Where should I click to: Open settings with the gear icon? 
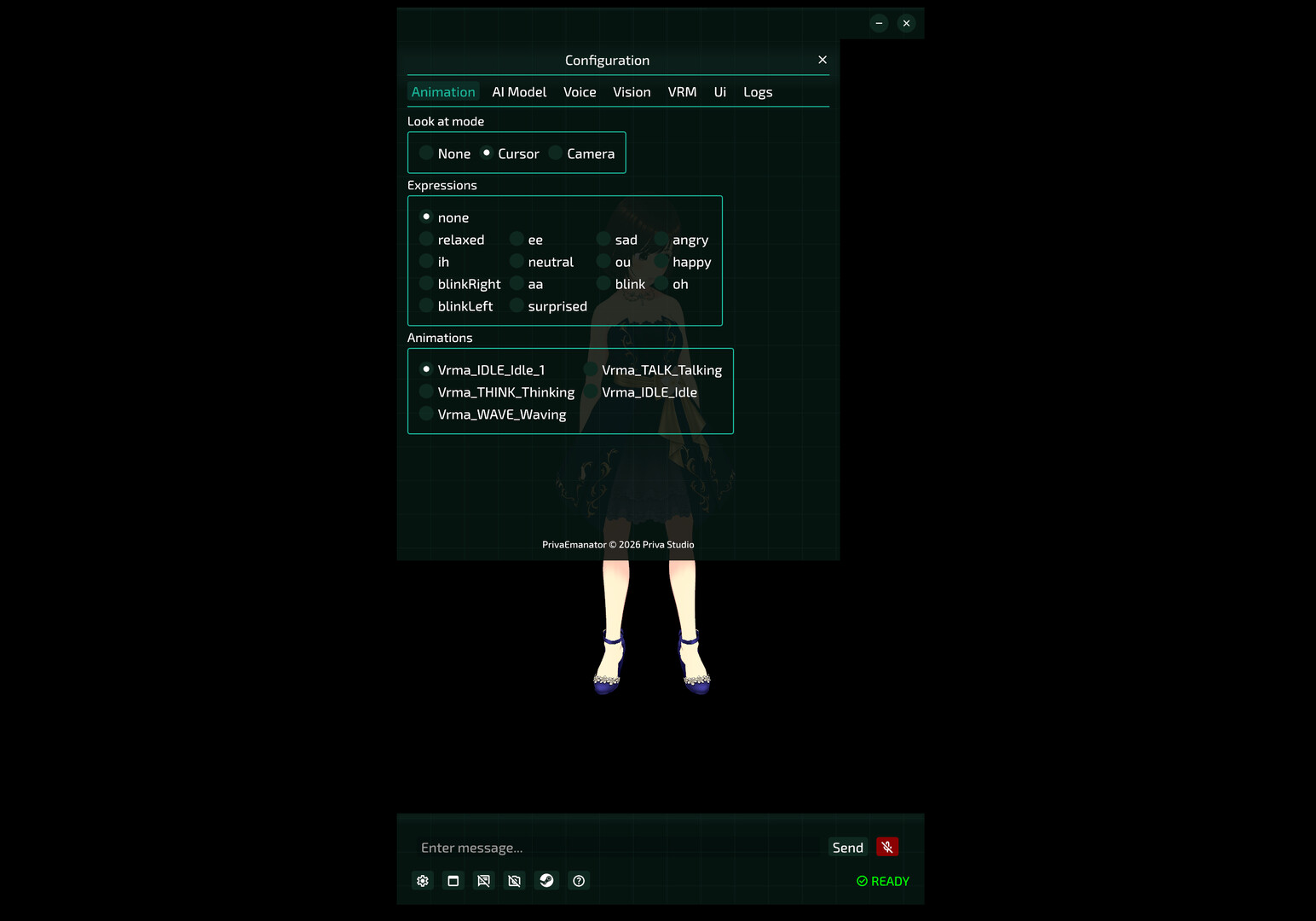point(423,881)
